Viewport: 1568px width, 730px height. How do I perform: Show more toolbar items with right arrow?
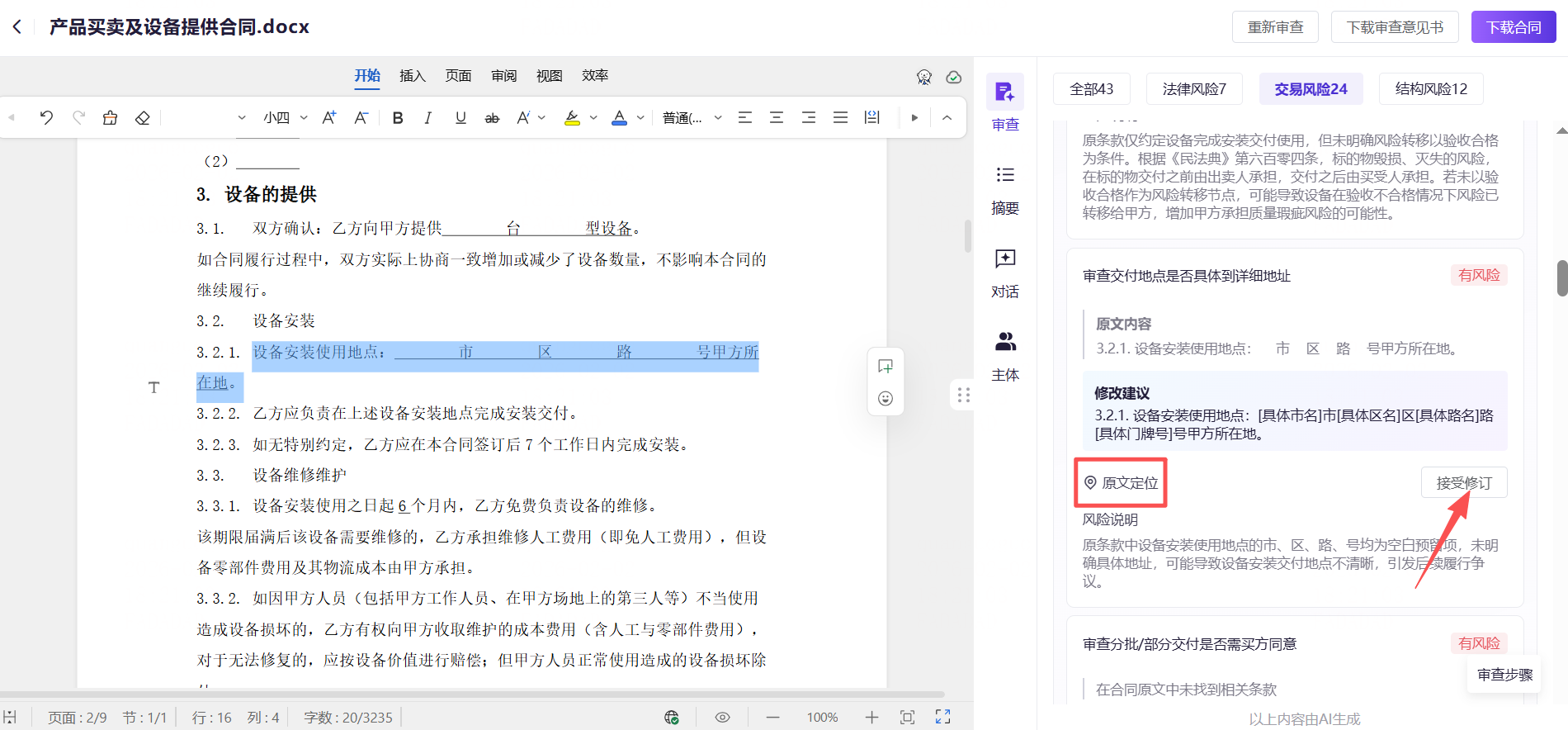click(x=914, y=118)
